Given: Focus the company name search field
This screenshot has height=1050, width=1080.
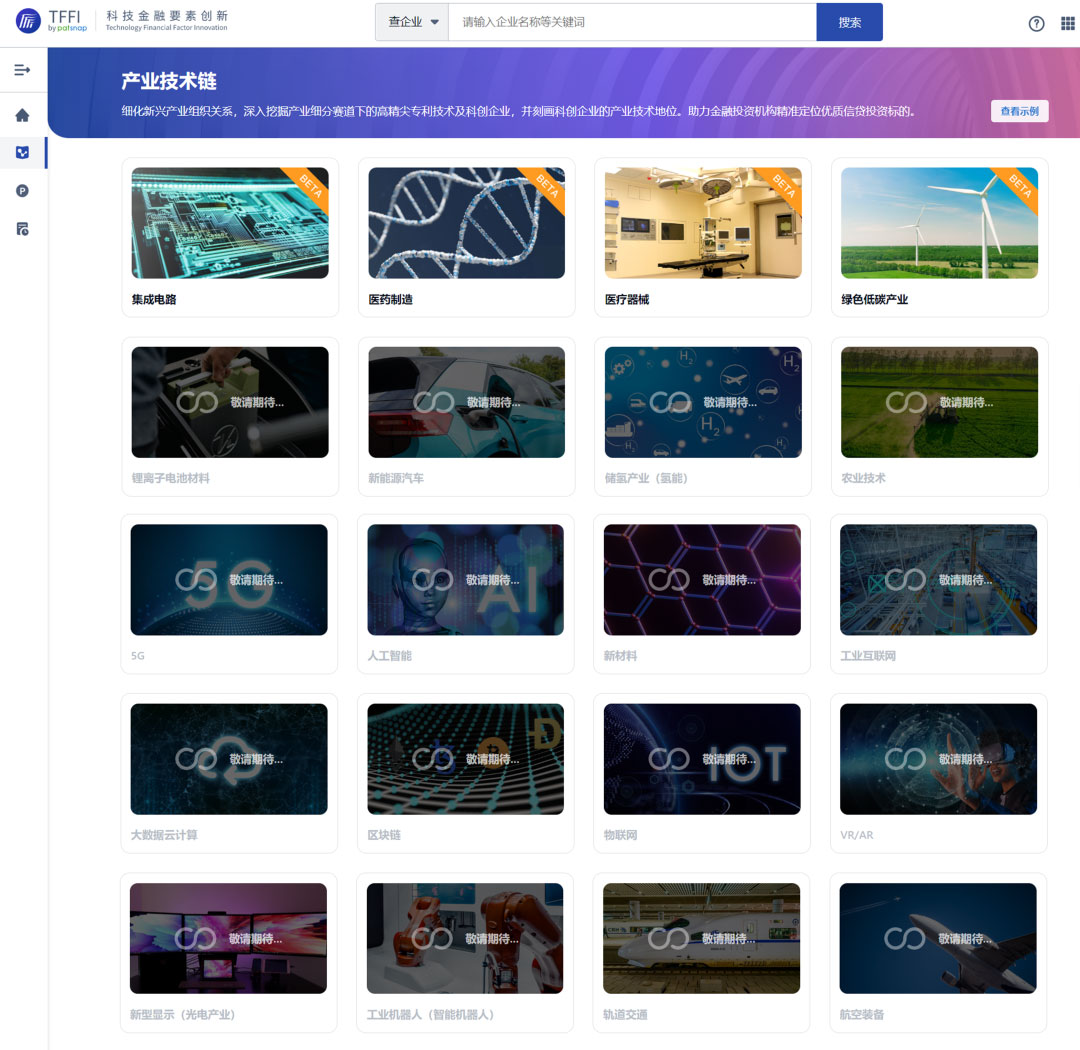Looking at the screenshot, I should click(x=632, y=22).
